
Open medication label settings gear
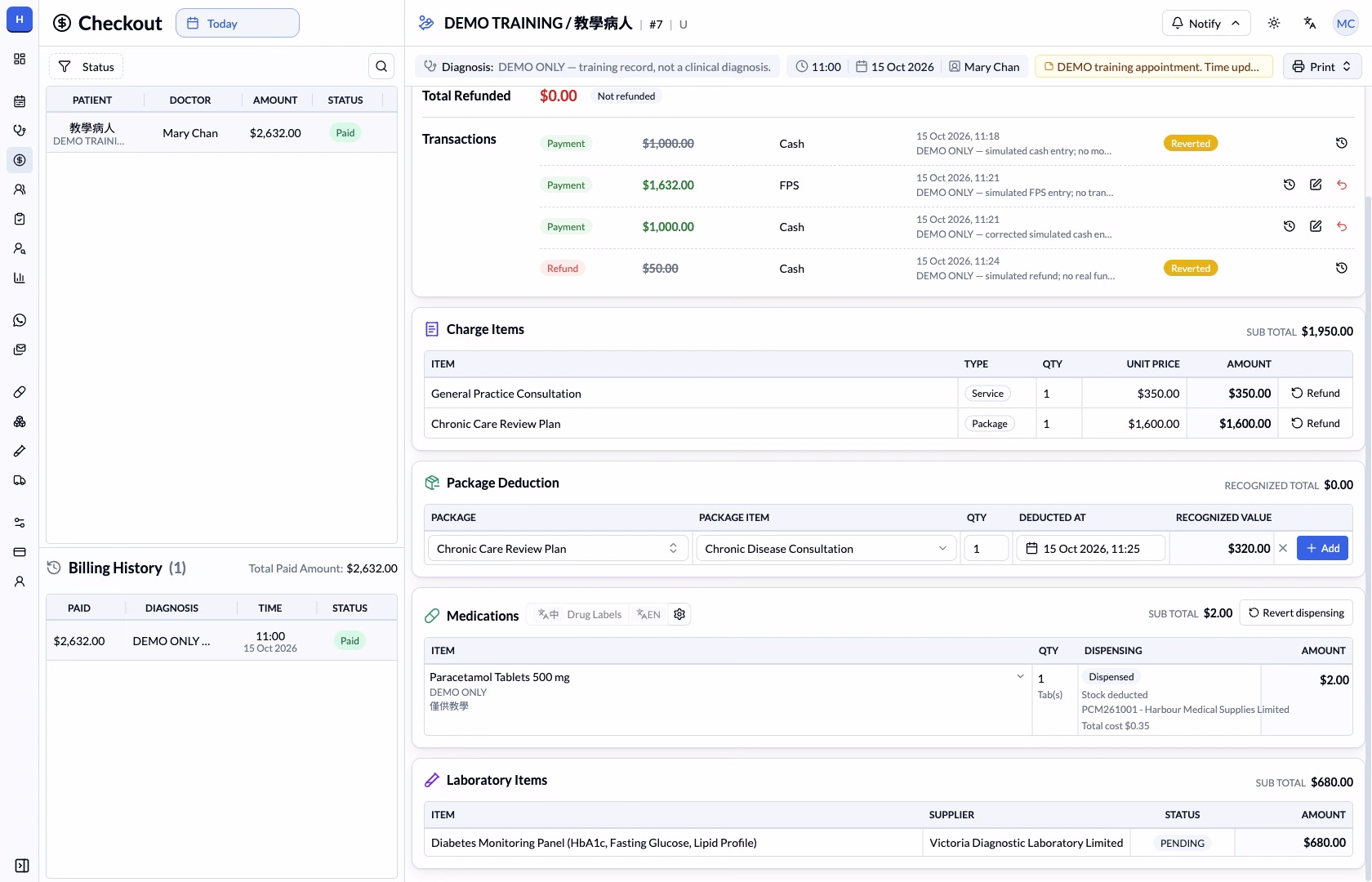click(x=679, y=614)
